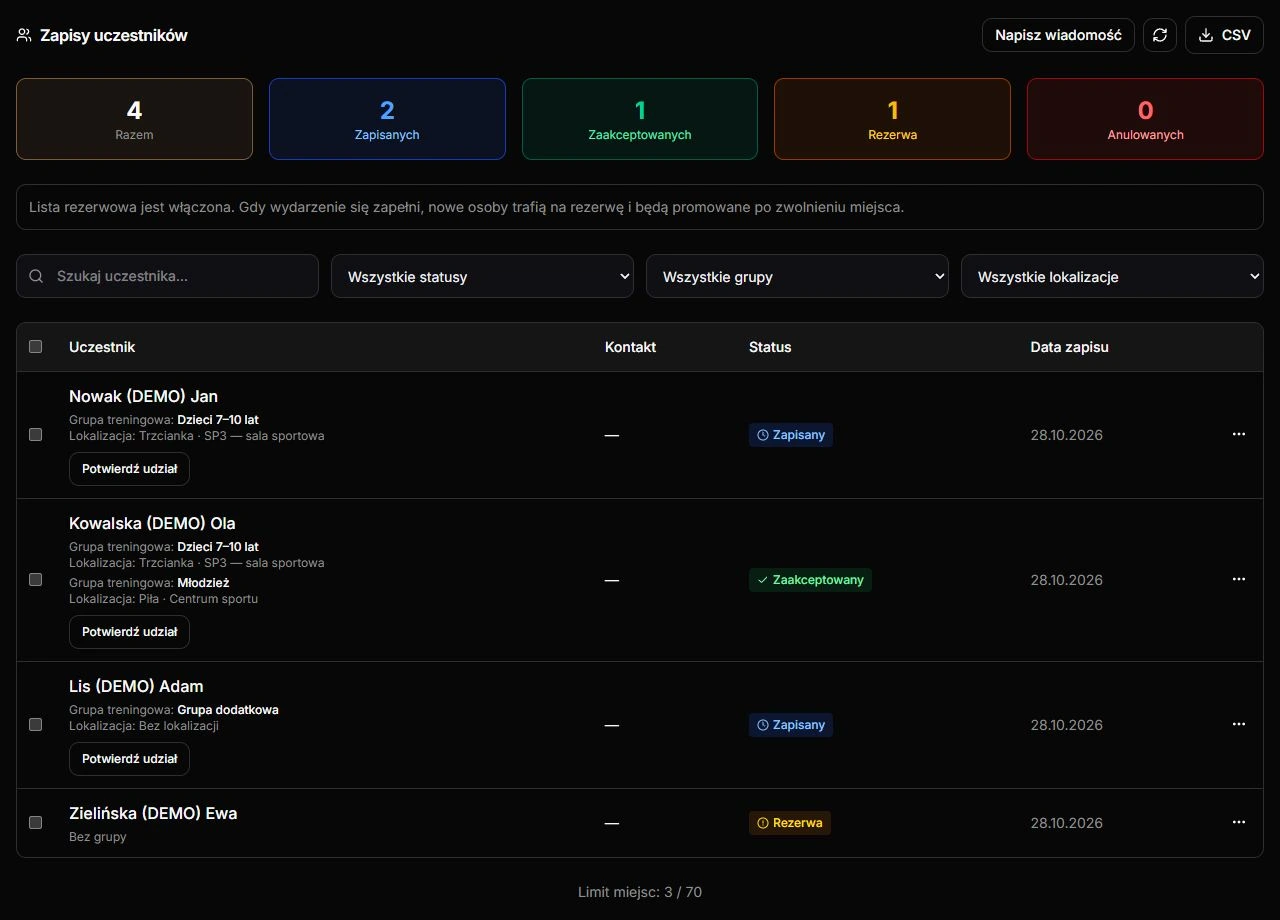1280x920 pixels.
Task: Export participants with the CSV button
Action: [1224, 35]
